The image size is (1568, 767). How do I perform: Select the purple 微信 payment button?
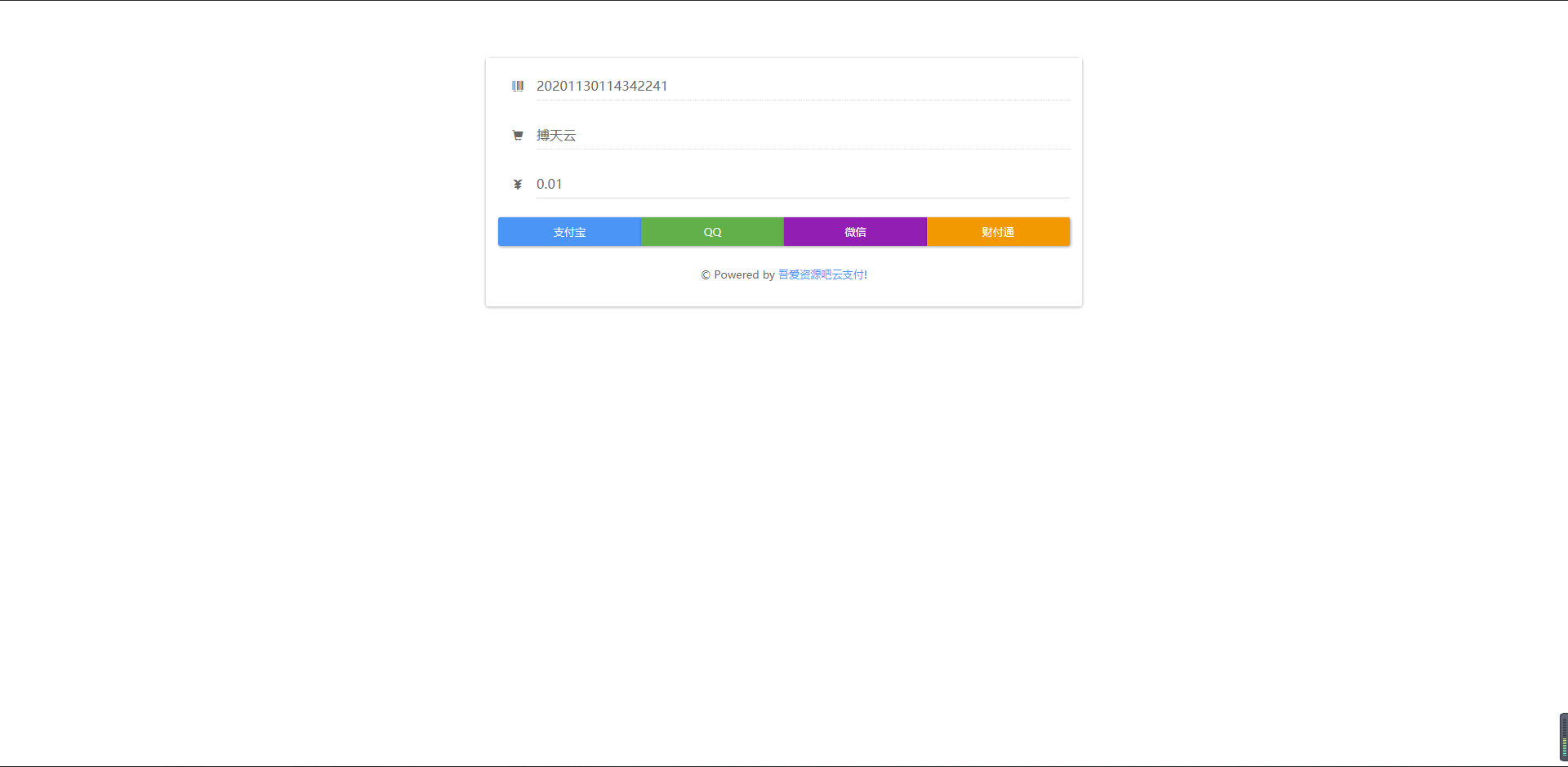coord(855,232)
